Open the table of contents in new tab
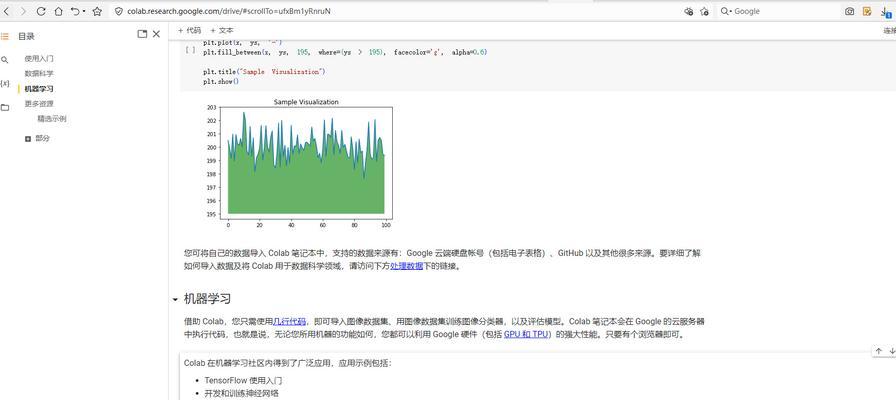 pyautogui.click(x=142, y=34)
